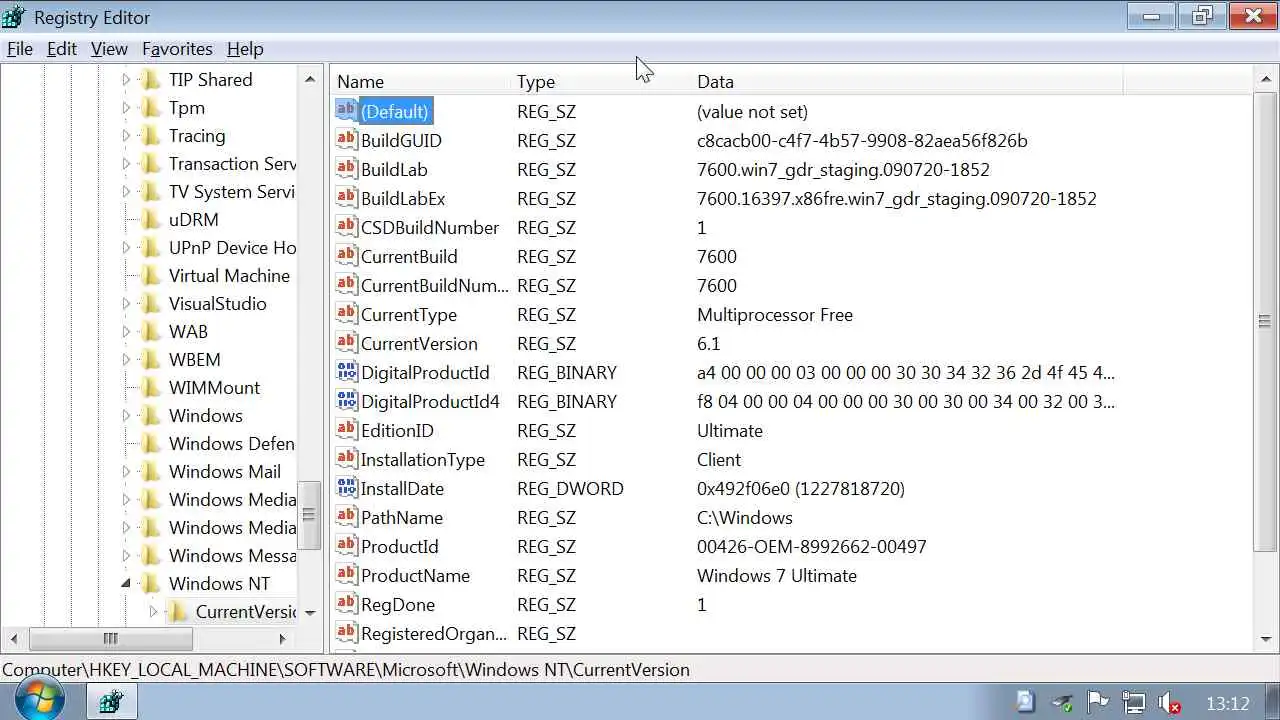Expand the TIP Shared key
The width and height of the screenshot is (1280, 720).
click(126, 79)
